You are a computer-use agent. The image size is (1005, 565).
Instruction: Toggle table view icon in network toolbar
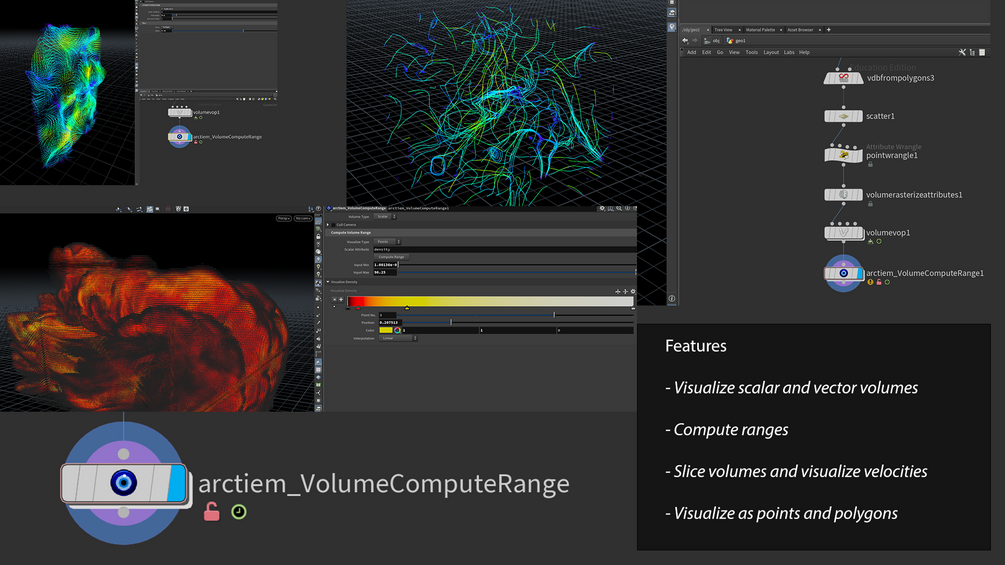point(982,53)
